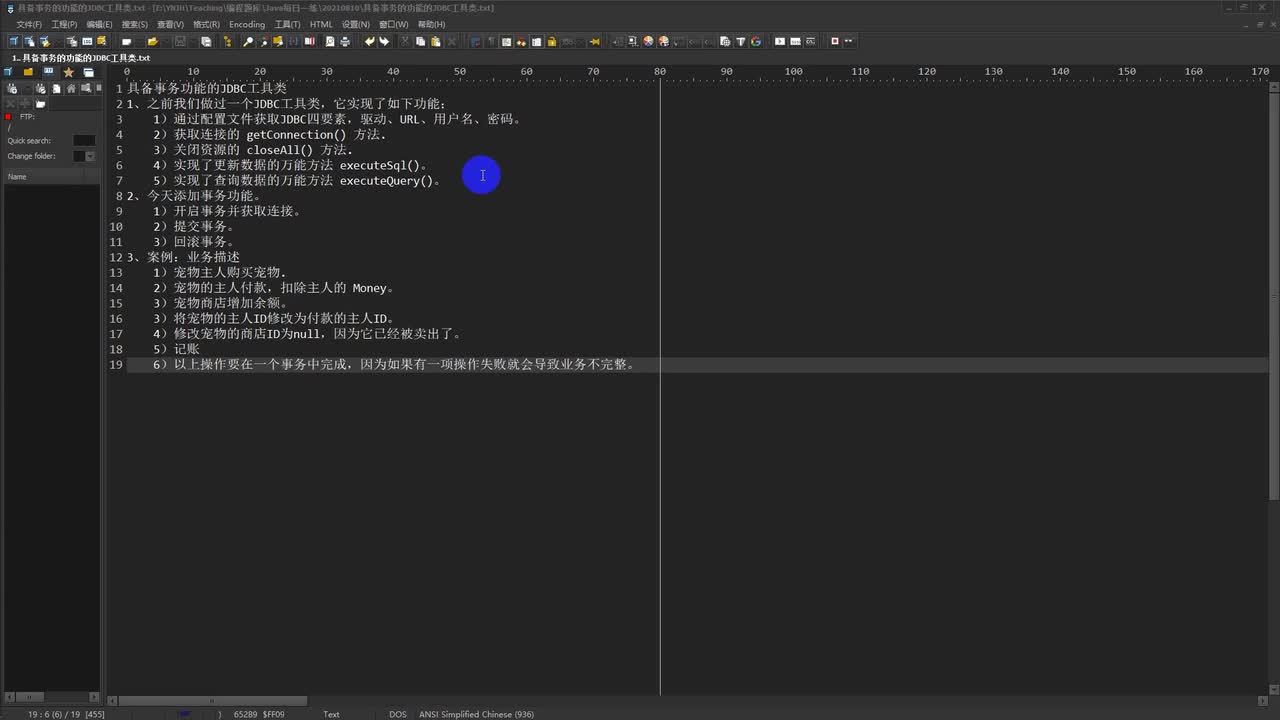Click the Copy toolbar icon
This screenshot has width=1280, height=720.
(420, 41)
